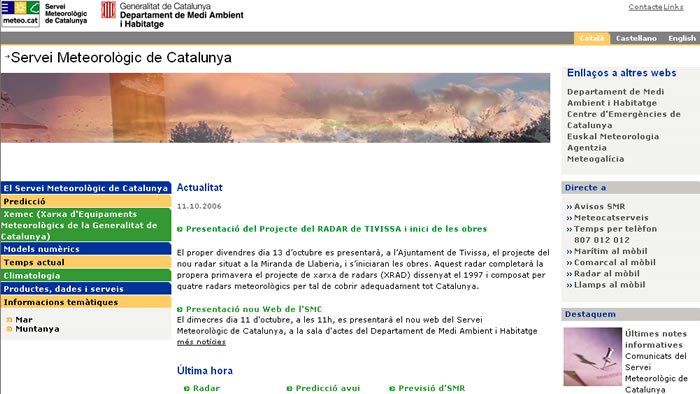The height and width of the screenshot is (394, 700).
Task: Open the Links link at top right
Action: [673, 7]
